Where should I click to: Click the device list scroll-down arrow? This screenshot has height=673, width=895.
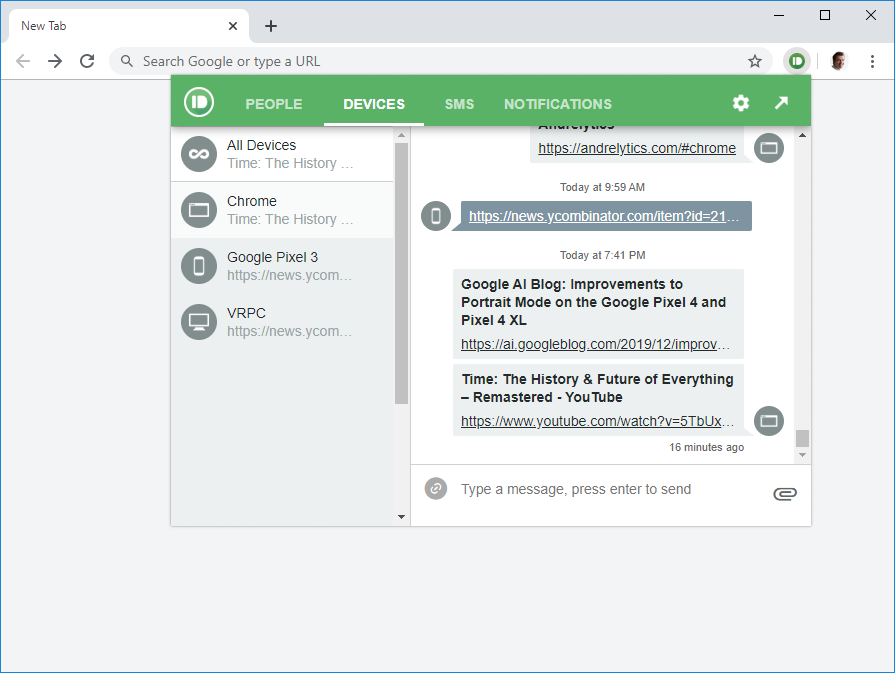pyautogui.click(x=401, y=517)
